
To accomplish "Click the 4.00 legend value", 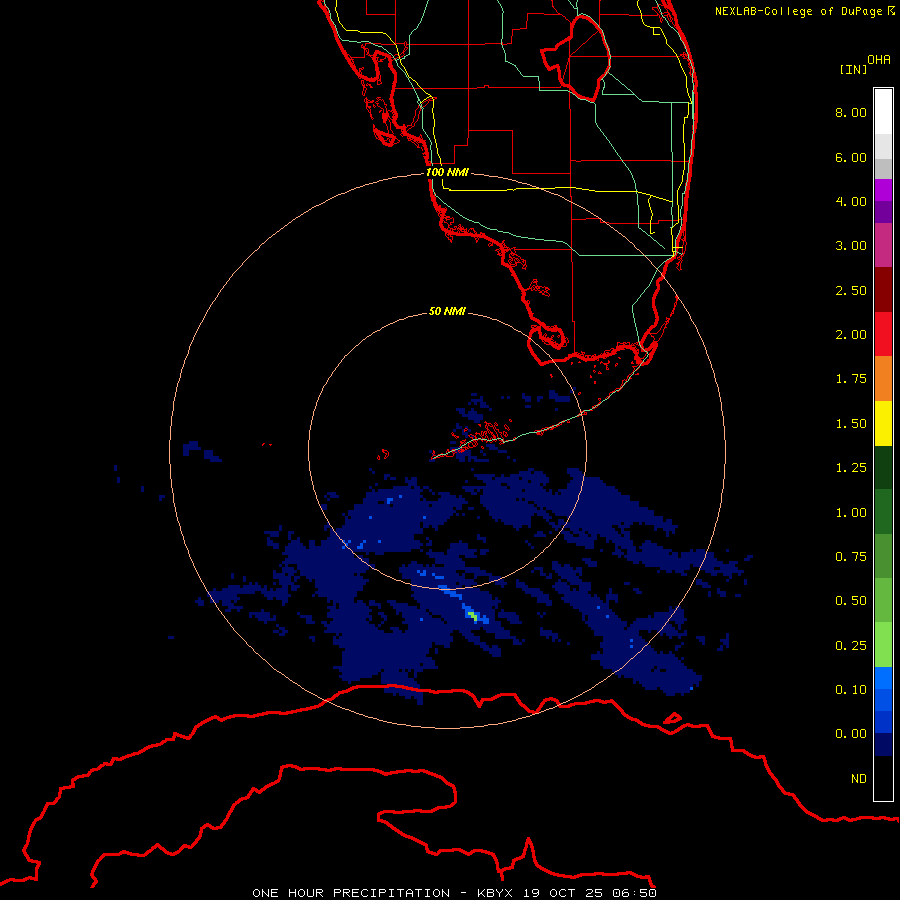I will click(851, 201).
